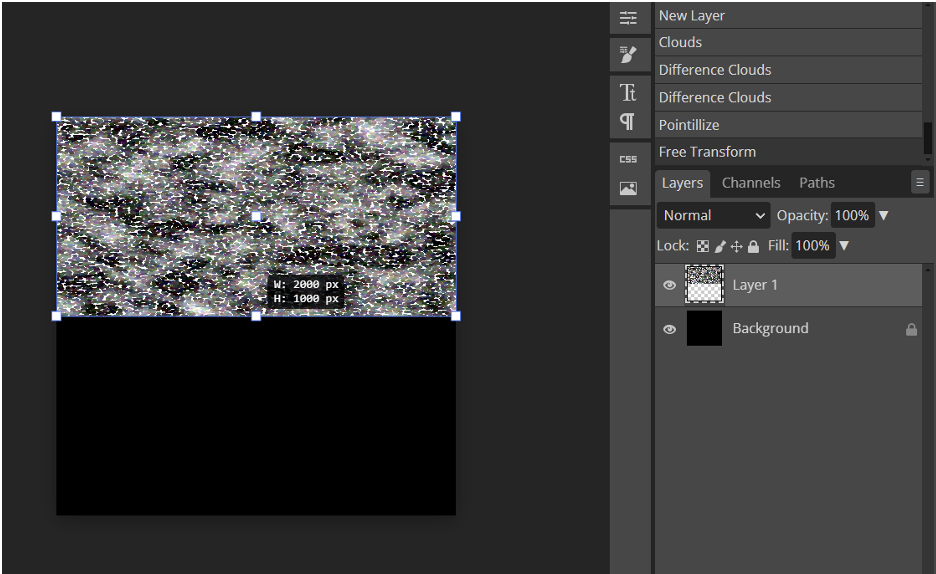
Task: Hide Layer 1 using its eye icon
Action: (670, 285)
